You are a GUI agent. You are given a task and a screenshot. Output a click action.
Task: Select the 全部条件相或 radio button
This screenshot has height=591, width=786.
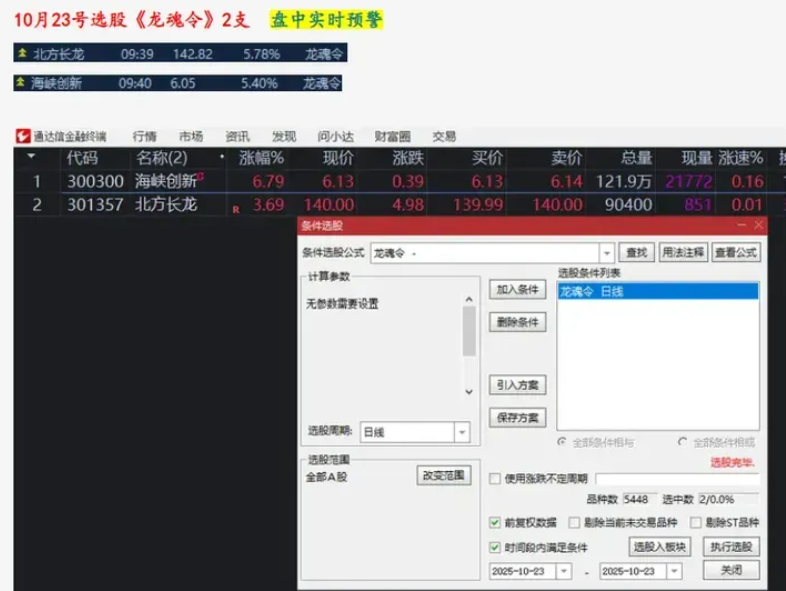click(x=683, y=441)
